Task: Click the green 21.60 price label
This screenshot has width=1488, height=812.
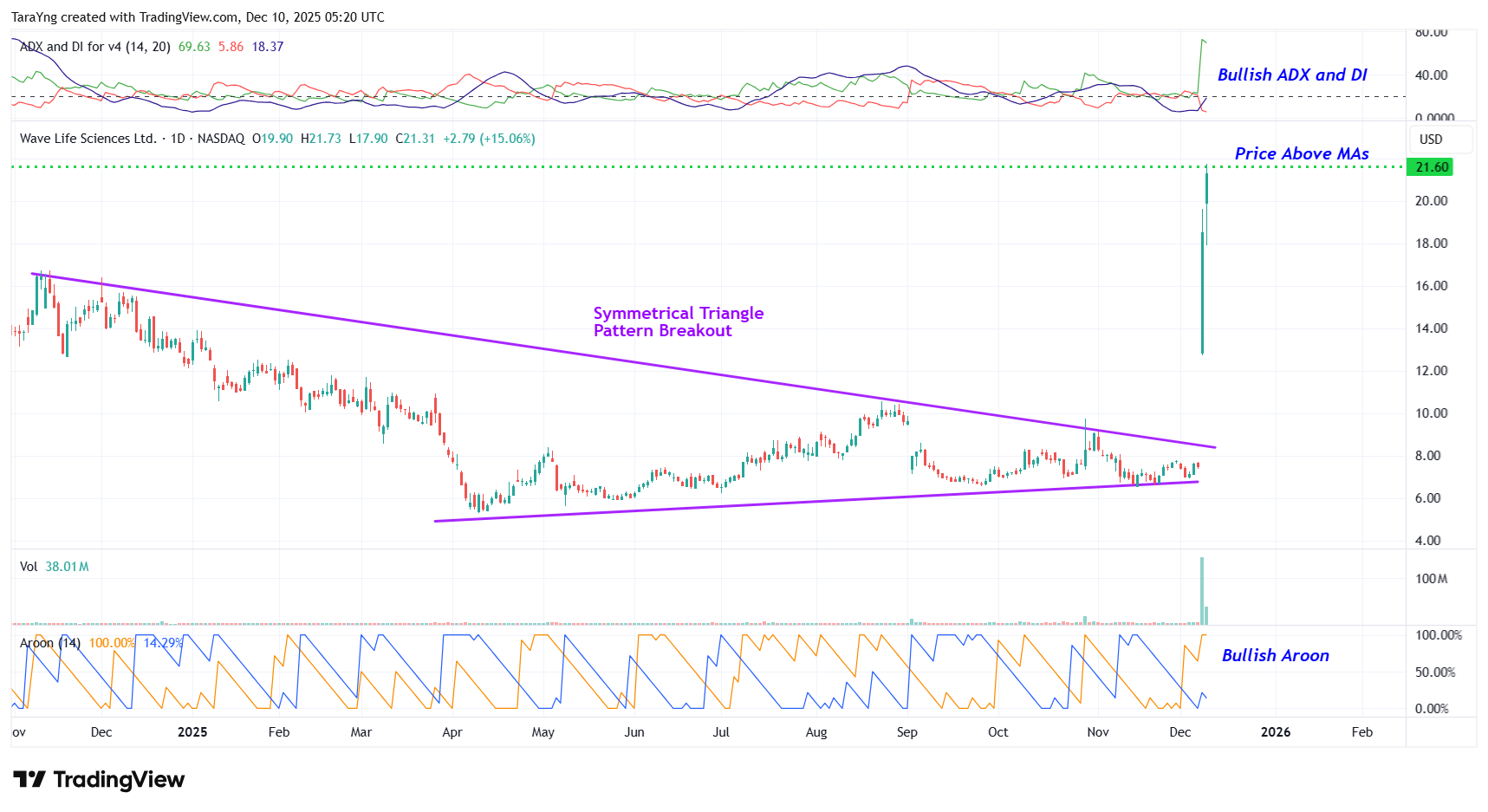Action: coord(1431,167)
